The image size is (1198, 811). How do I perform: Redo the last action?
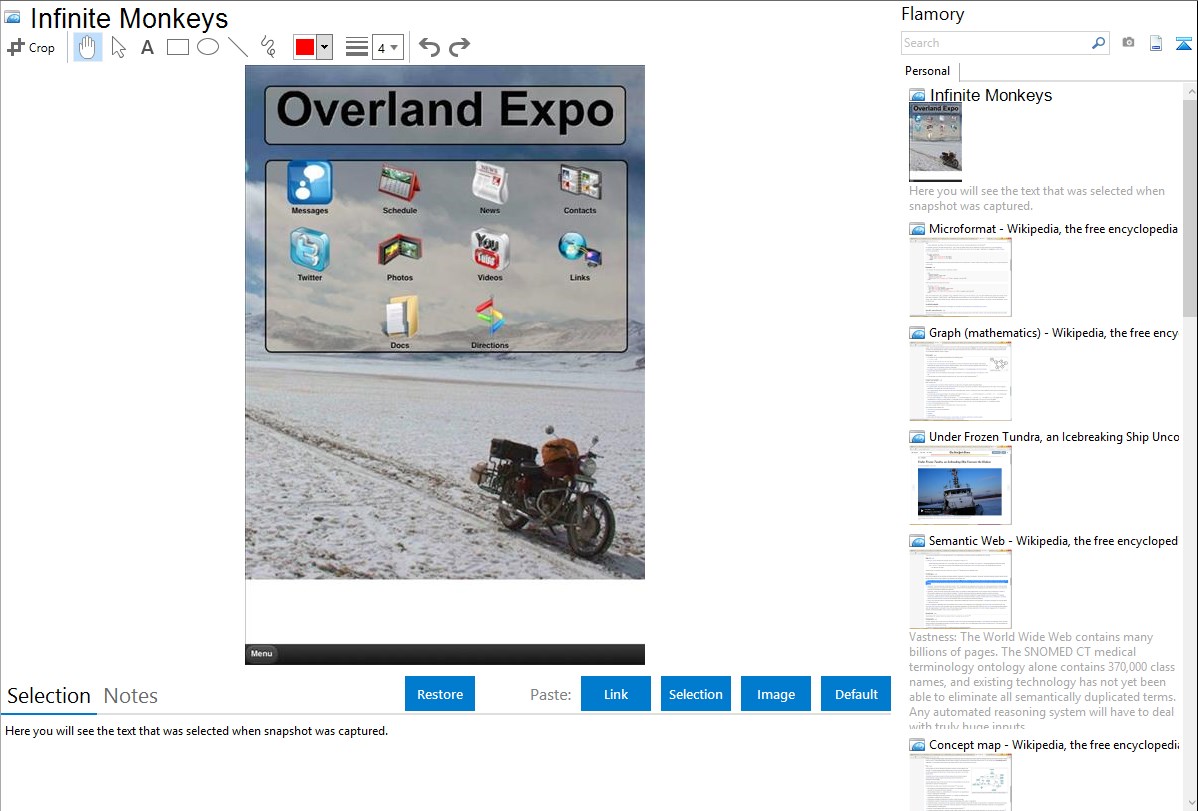(459, 47)
